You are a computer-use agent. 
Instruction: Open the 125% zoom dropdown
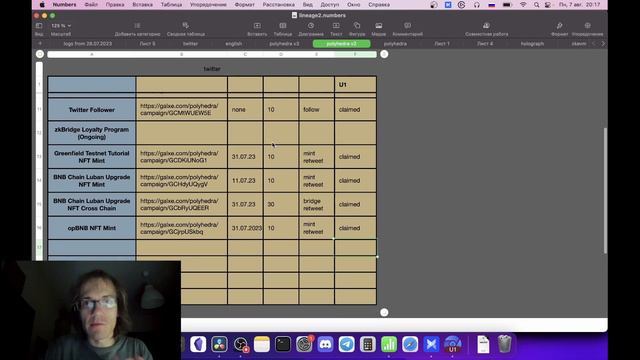[x=61, y=26]
